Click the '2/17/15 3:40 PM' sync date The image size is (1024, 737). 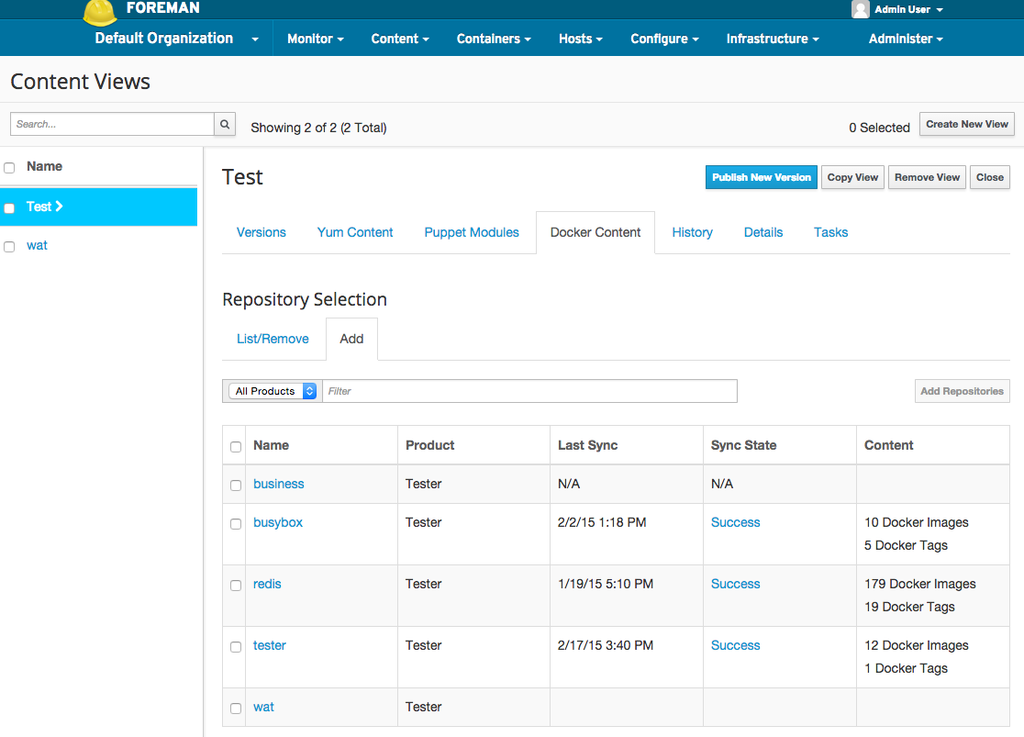605,645
